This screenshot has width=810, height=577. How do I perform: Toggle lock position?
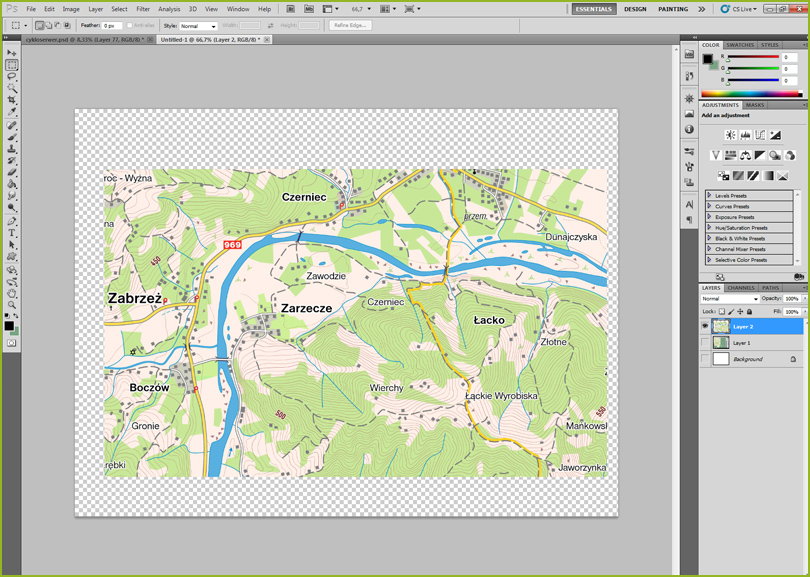pos(740,311)
